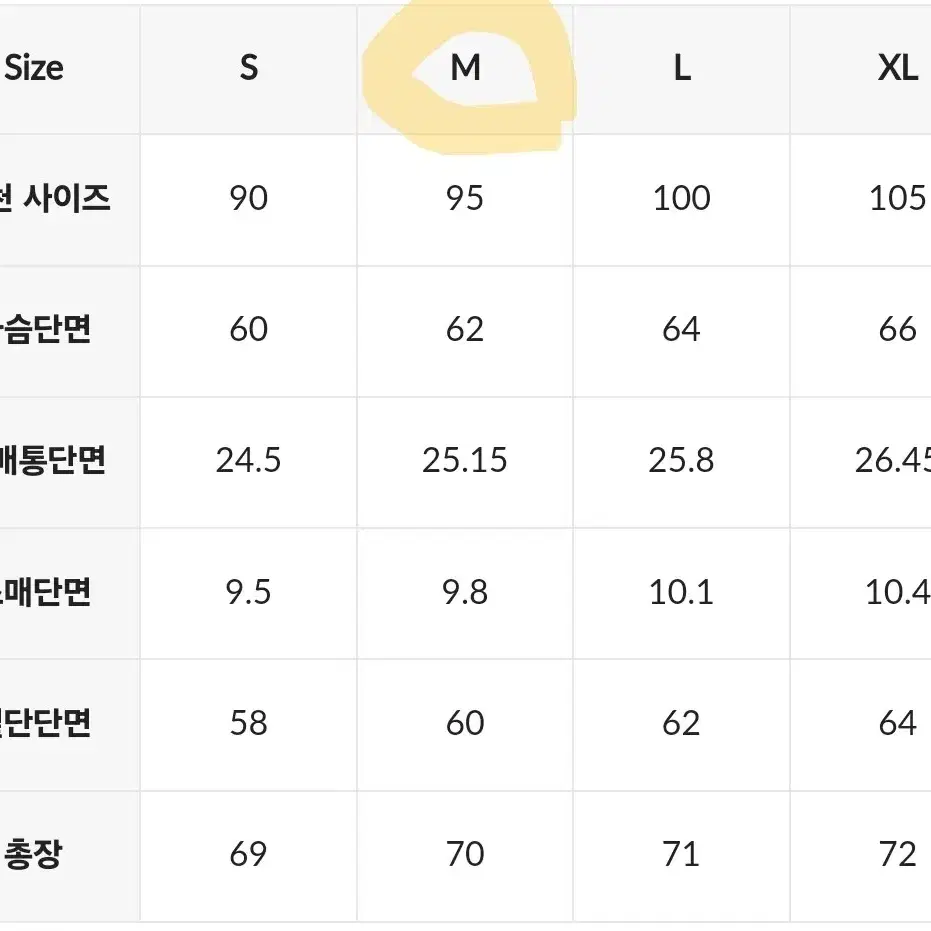
Task: Click the 9.8 sleeve value for M
Action: point(465,592)
